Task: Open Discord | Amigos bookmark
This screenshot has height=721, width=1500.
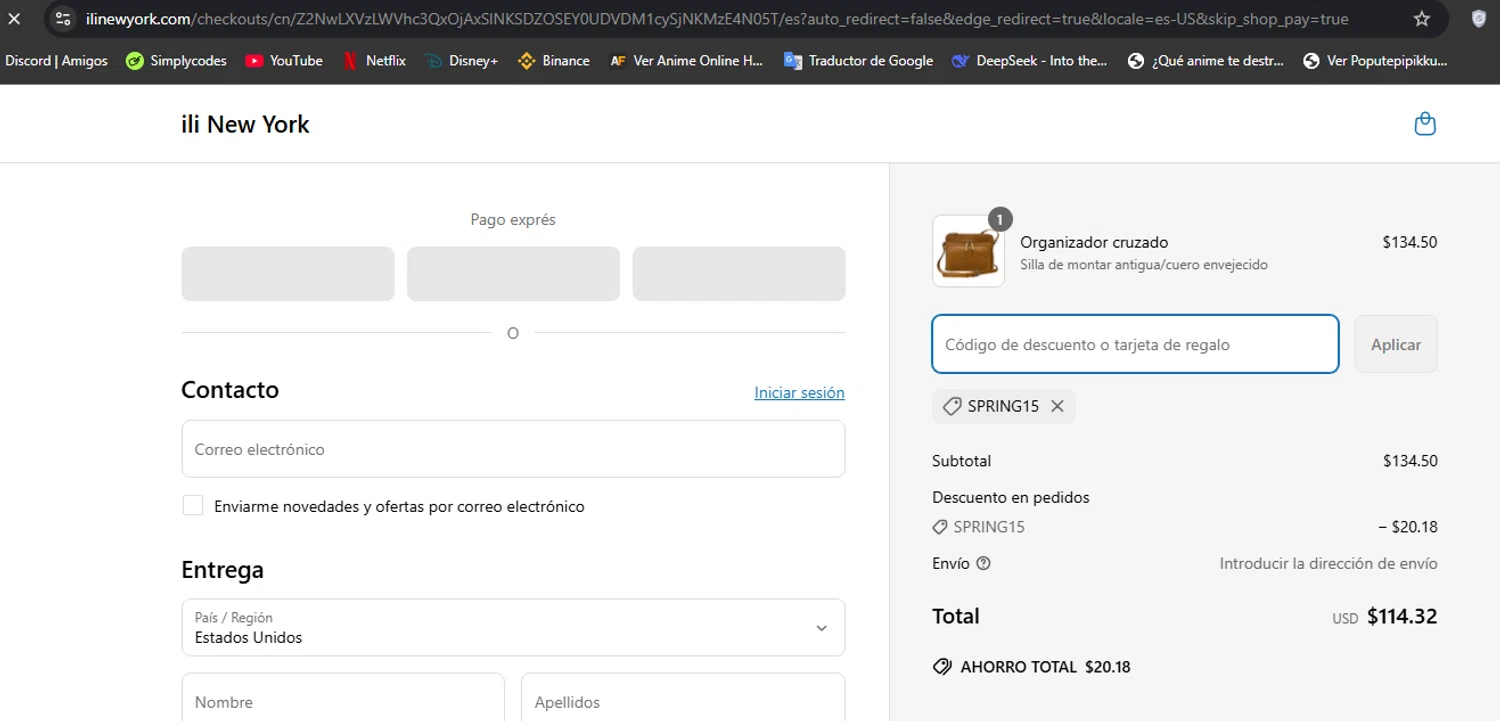Action: click(x=56, y=61)
